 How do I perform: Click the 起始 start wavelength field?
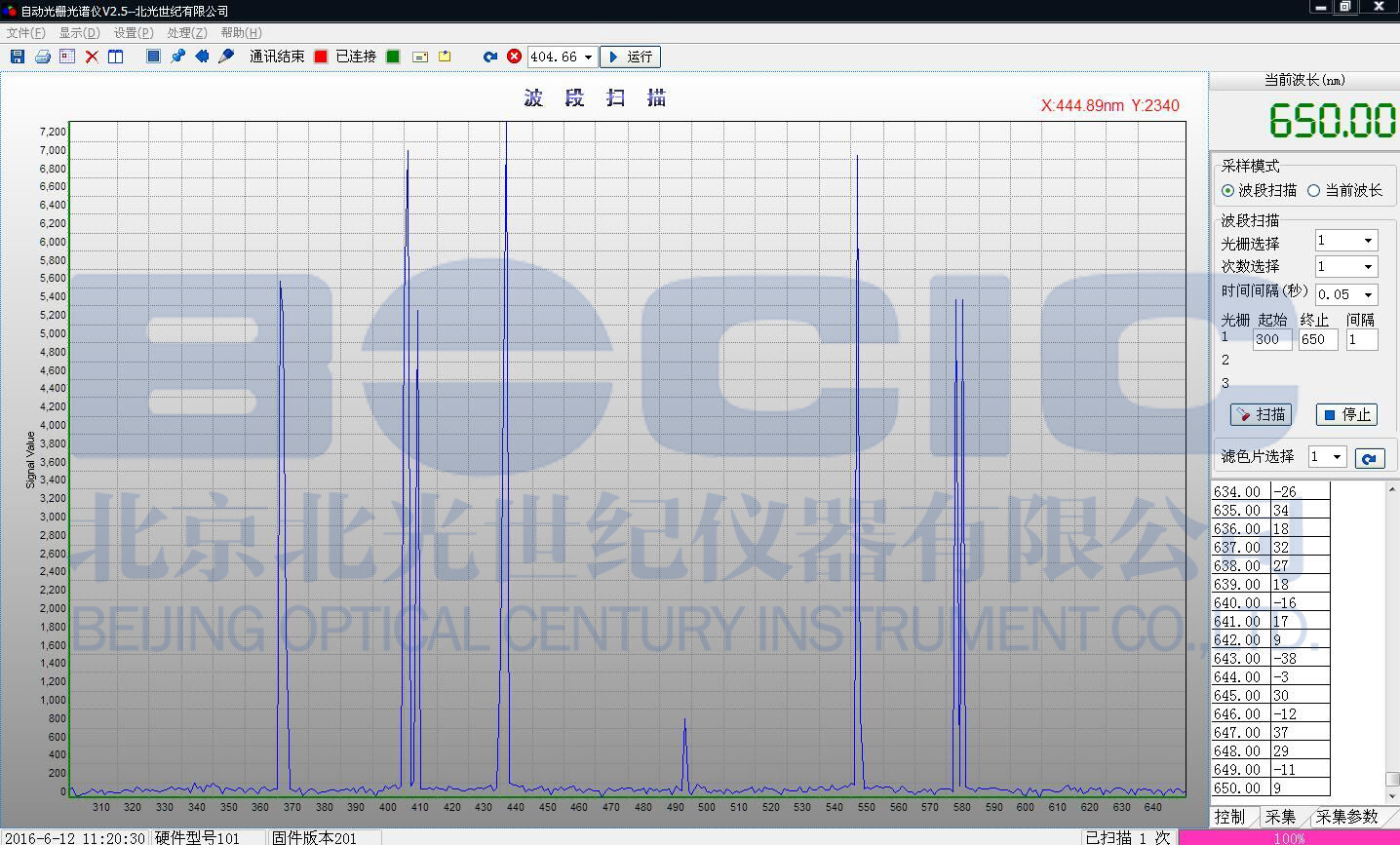[1272, 339]
